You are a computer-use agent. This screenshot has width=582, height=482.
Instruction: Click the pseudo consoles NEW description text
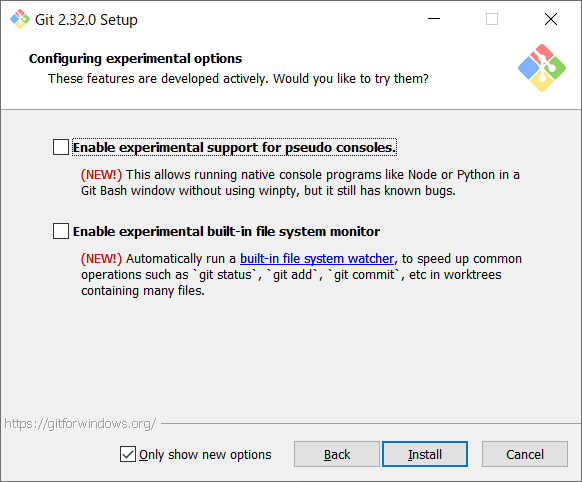(300, 183)
